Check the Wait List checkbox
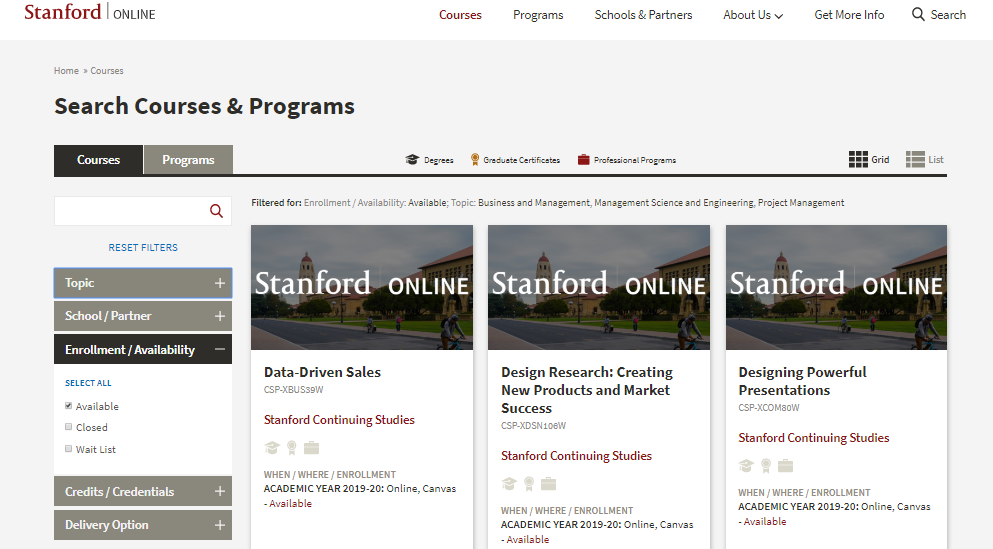The height and width of the screenshot is (549, 993). pyautogui.click(x=68, y=448)
